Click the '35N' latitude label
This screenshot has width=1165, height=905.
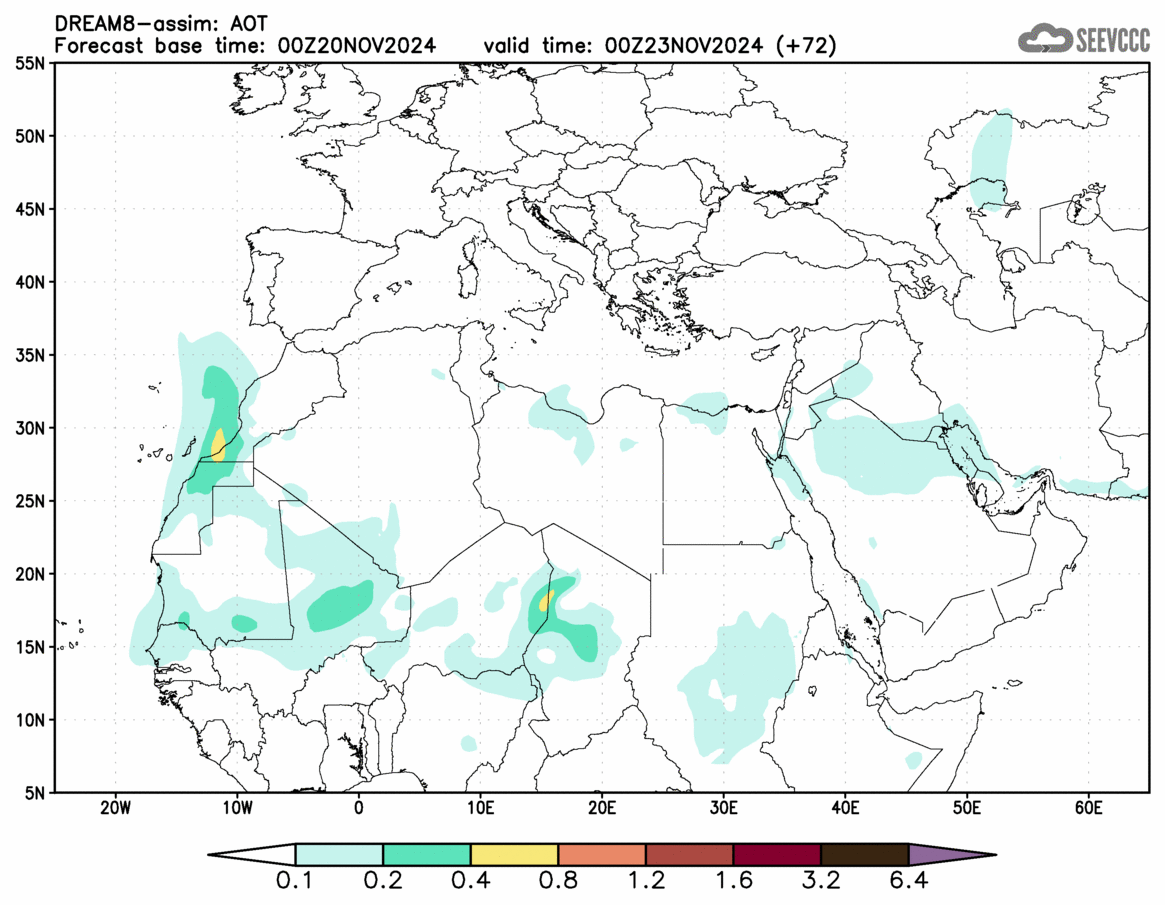coord(30,355)
